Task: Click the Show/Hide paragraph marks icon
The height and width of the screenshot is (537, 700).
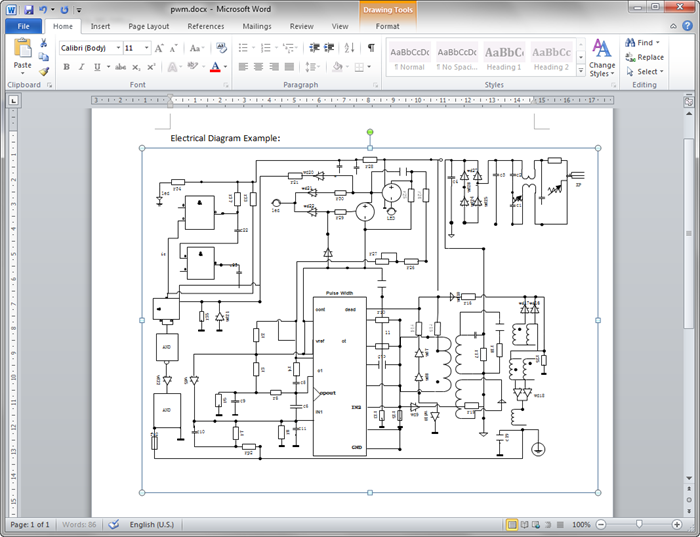Action: 371,47
